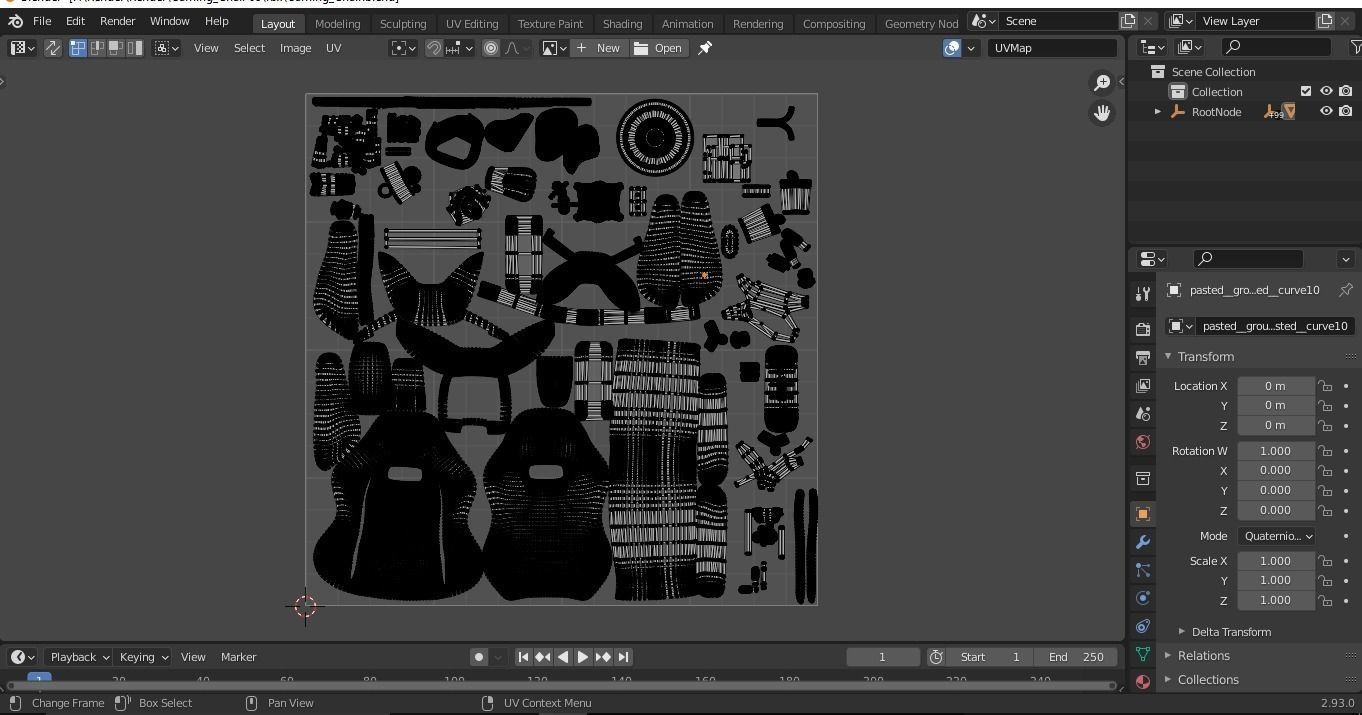Click the zoom magnifier icon in viewport

coord(1102,83)
